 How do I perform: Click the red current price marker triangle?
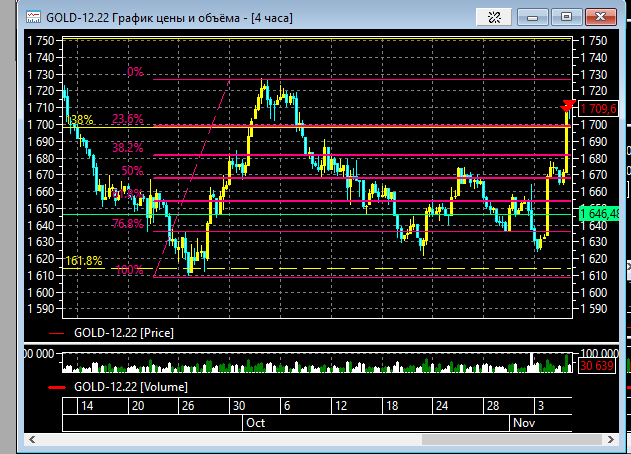568,106
